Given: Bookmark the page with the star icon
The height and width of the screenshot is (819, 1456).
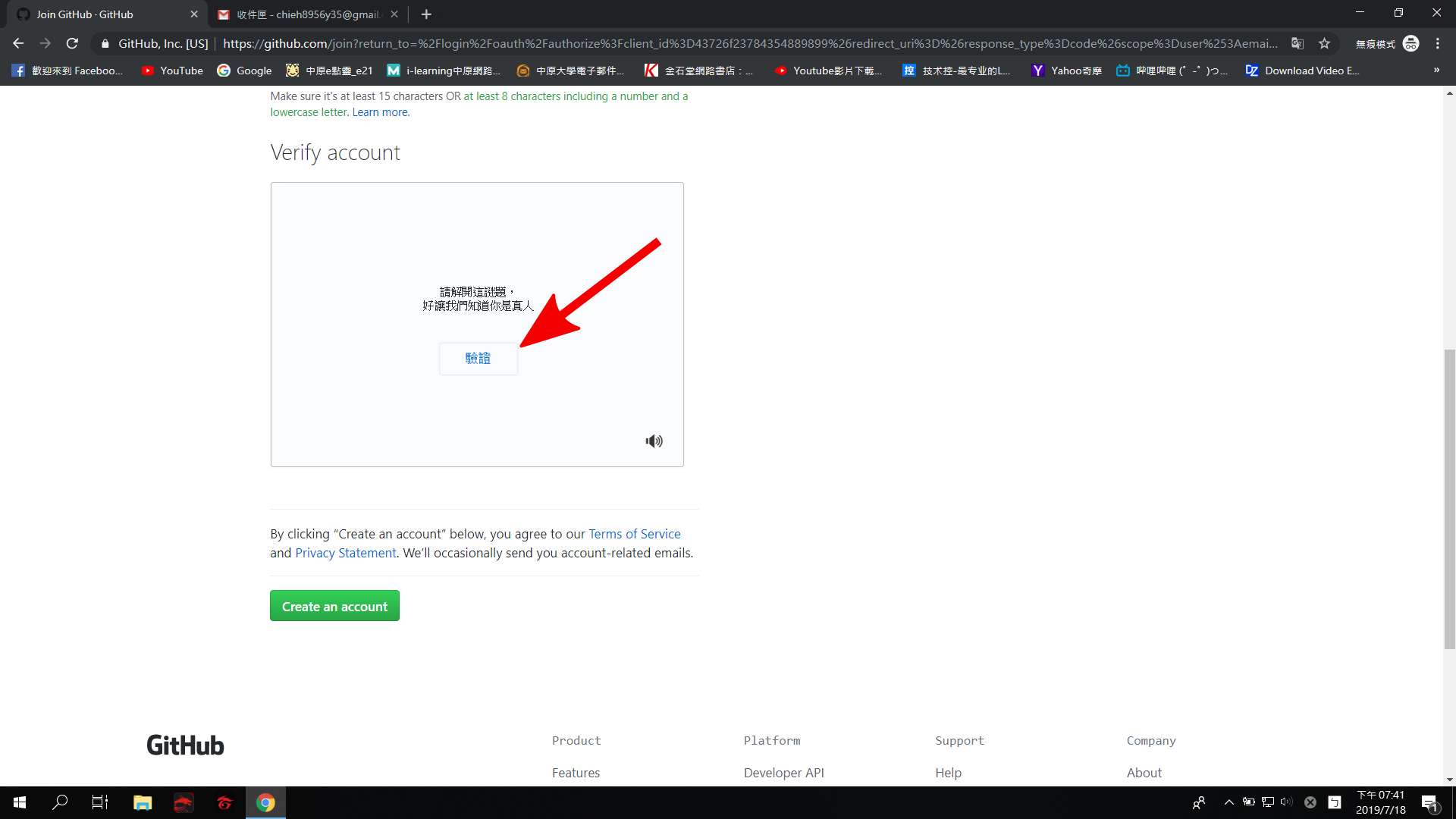Looking at the screenshot, I should [1324, 43].
